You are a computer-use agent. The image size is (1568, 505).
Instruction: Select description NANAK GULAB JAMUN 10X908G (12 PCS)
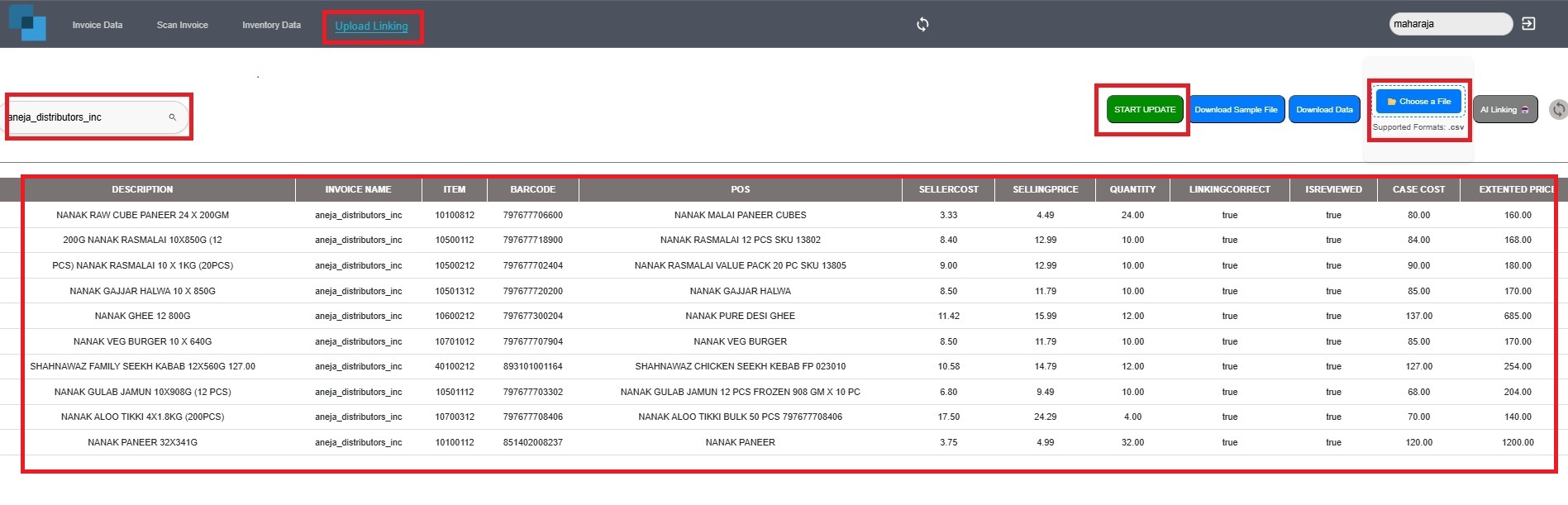coord(143,392)
